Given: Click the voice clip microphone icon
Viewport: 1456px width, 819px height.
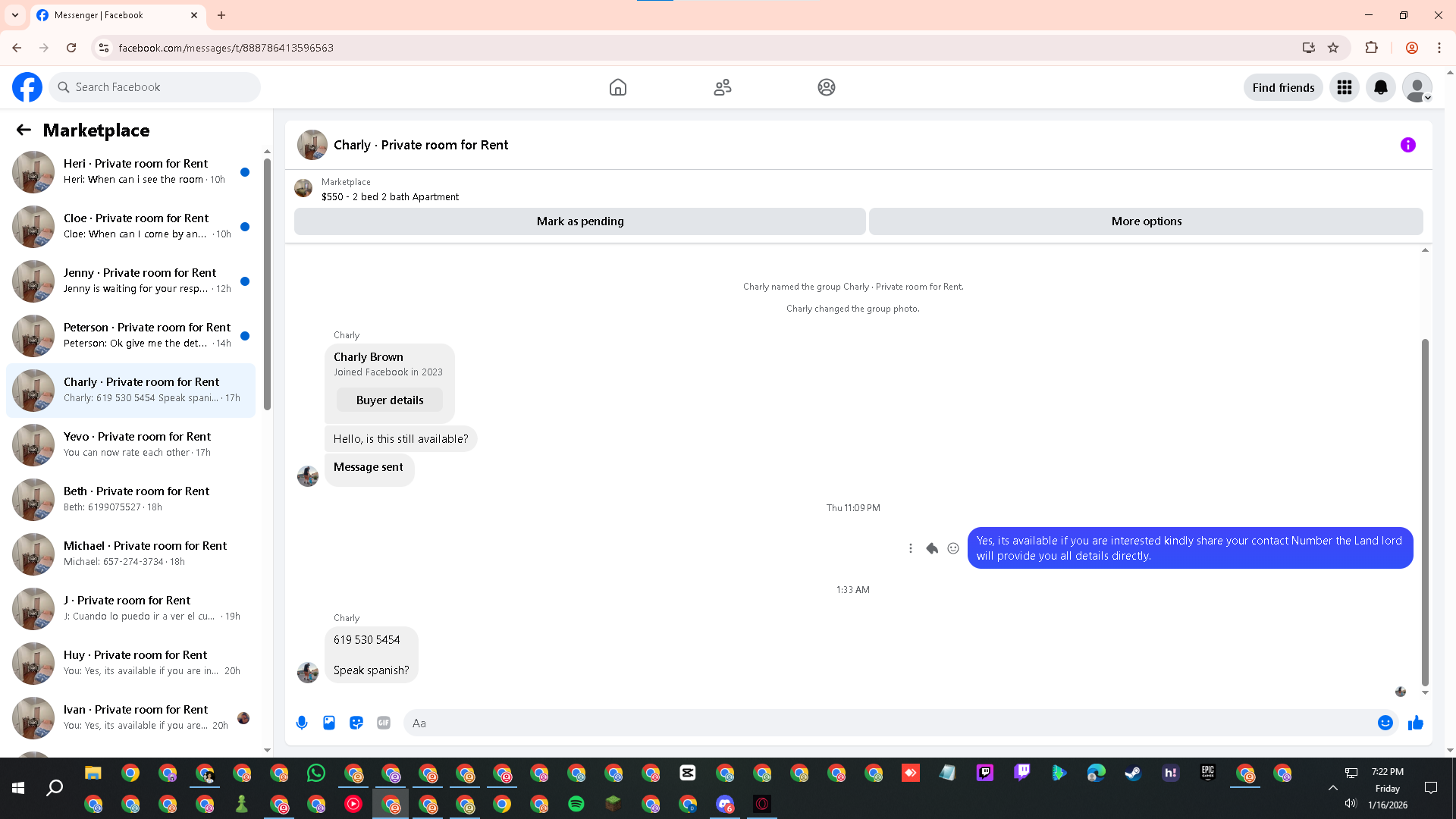Looking at the screenshot, I should [302, 723].
